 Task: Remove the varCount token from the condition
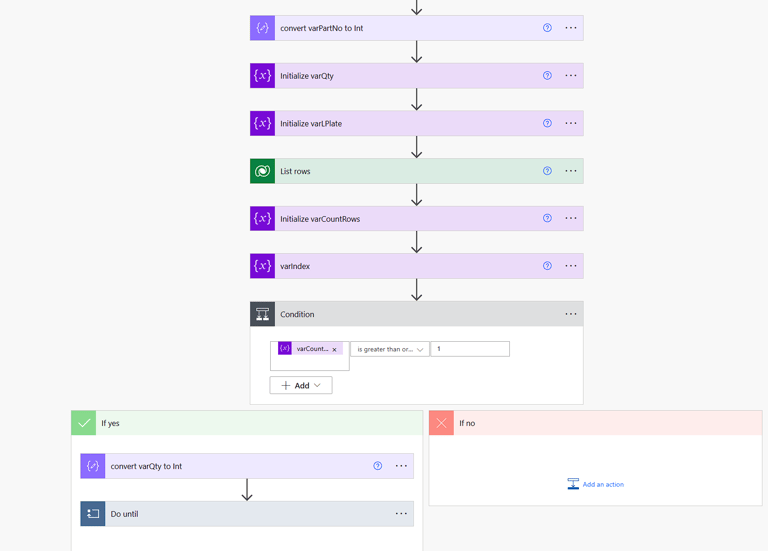coord(335,350)
